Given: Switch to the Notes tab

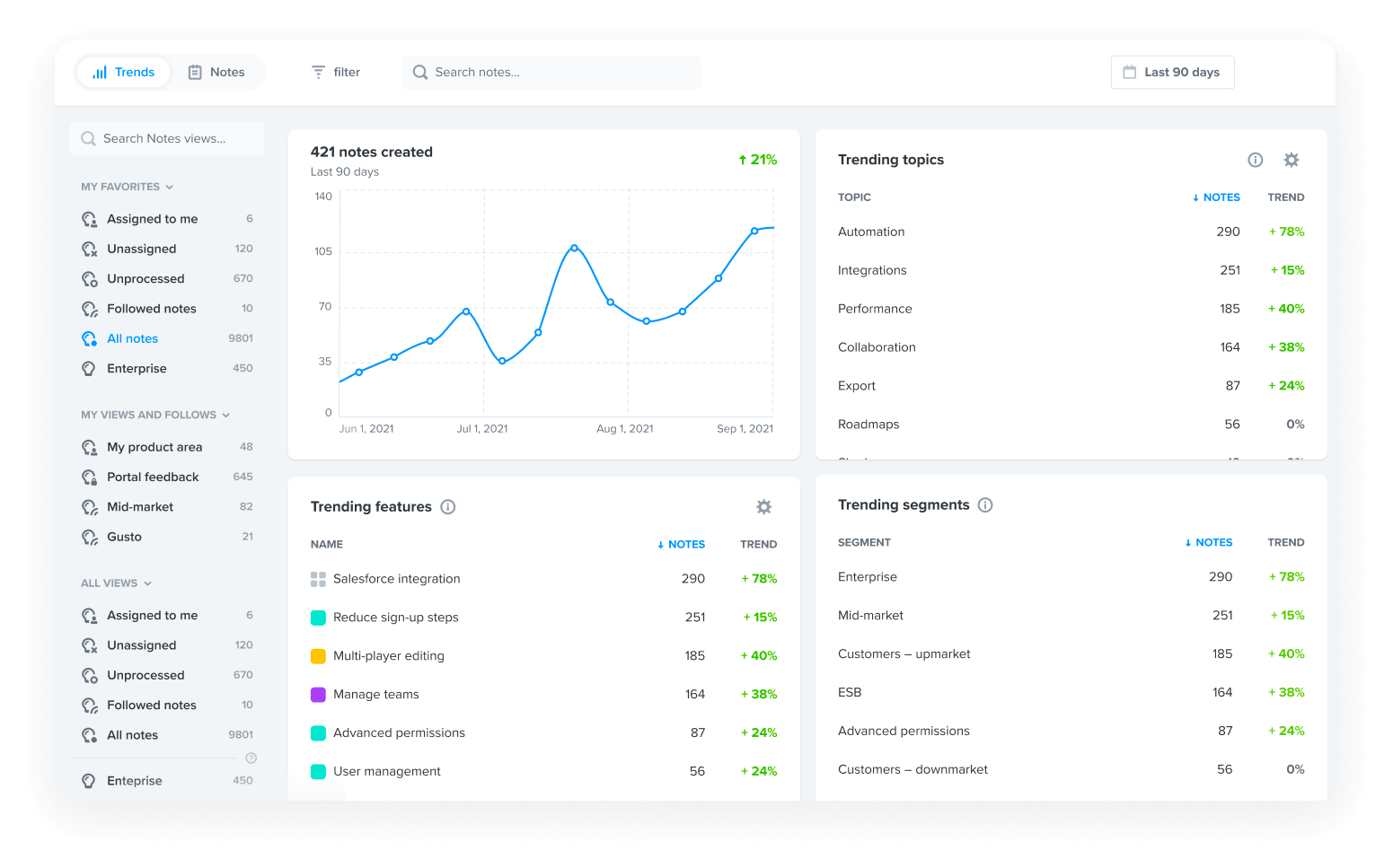Looking at the screenshot, I should pos(216,72).
